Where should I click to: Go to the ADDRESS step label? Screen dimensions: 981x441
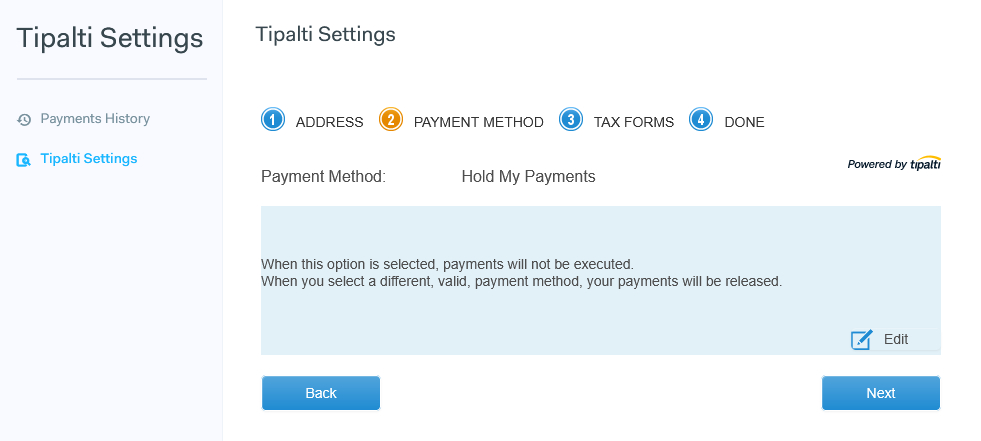(329, 122)
